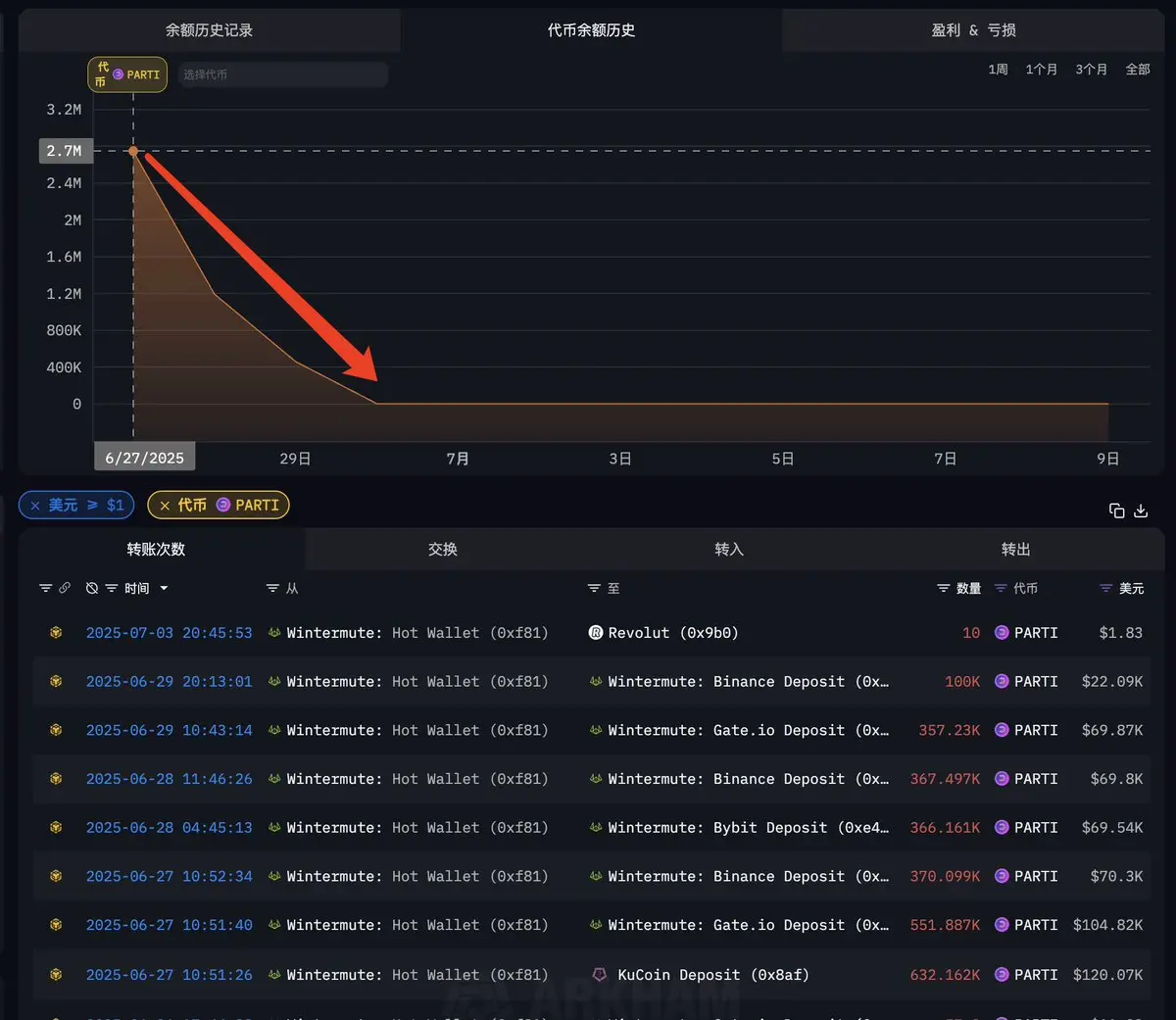Open the 转入 tab

point(729,550)
